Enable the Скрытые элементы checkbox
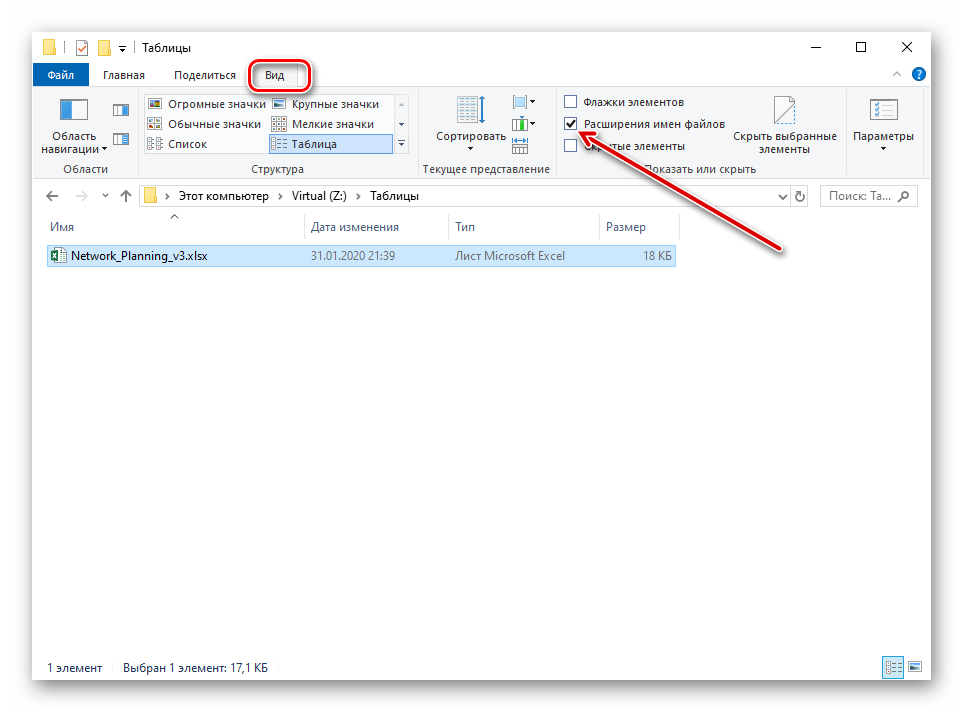The image size is (963, 712). click(571, 146)
